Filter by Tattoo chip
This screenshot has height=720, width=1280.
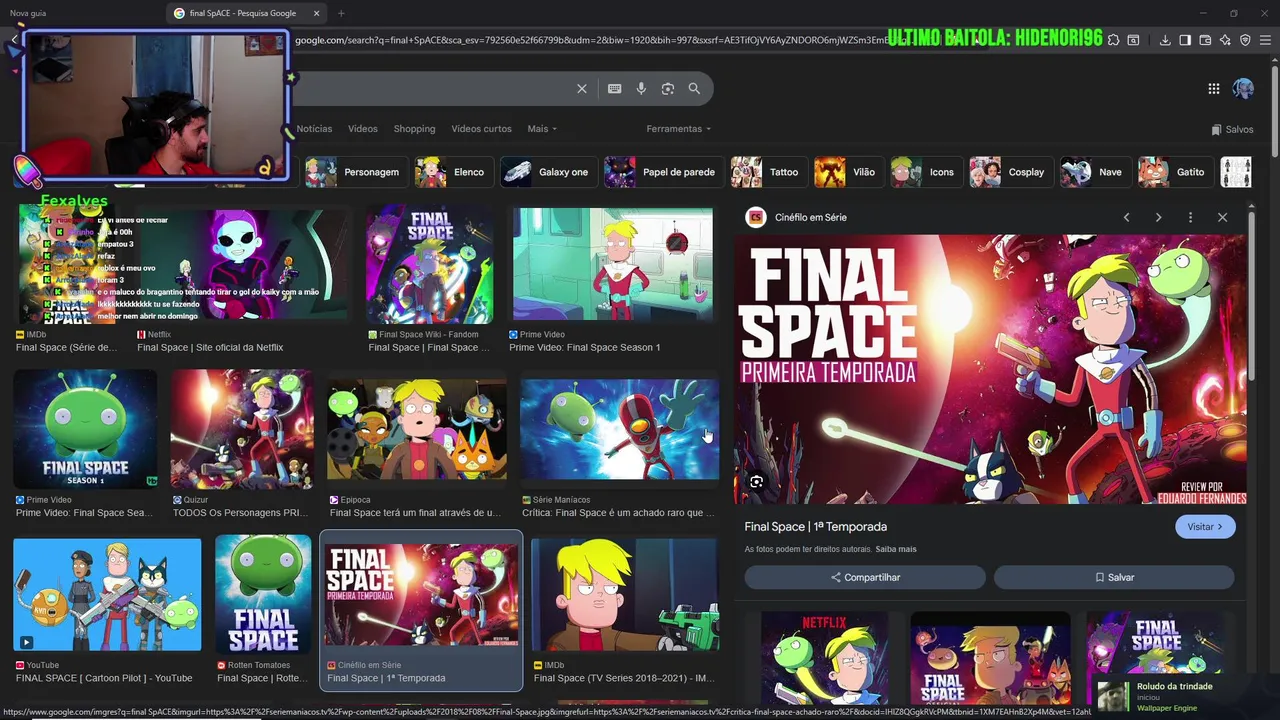[767, 172]
